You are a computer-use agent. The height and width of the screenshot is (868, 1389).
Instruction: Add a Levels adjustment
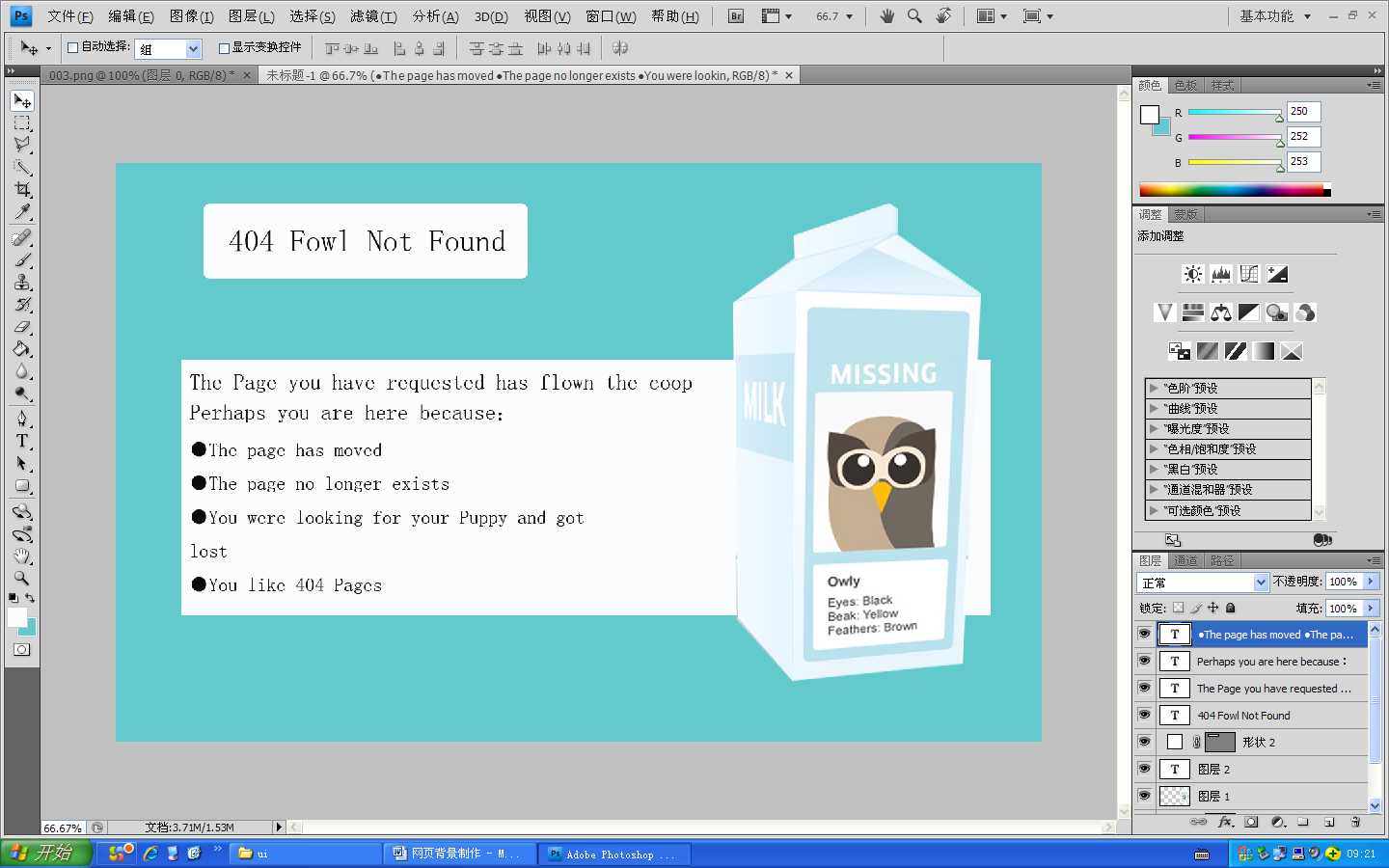click(x=1221, y=274)
